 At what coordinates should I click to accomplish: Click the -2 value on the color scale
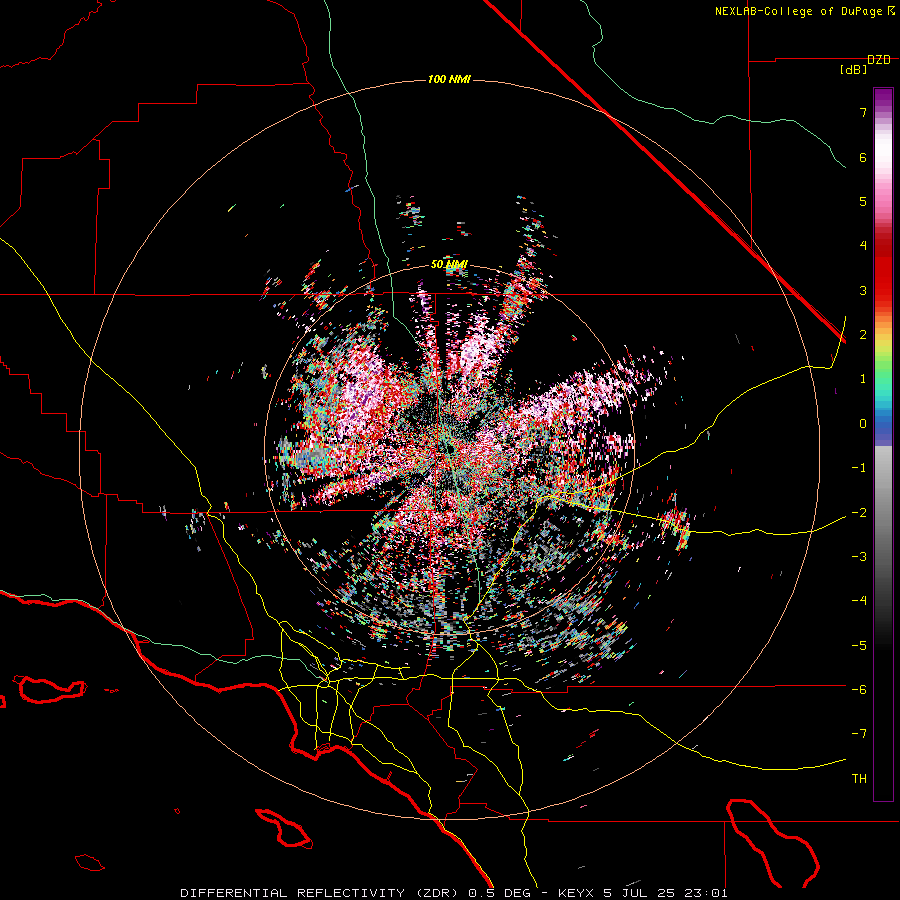click(x=859, y=513)
